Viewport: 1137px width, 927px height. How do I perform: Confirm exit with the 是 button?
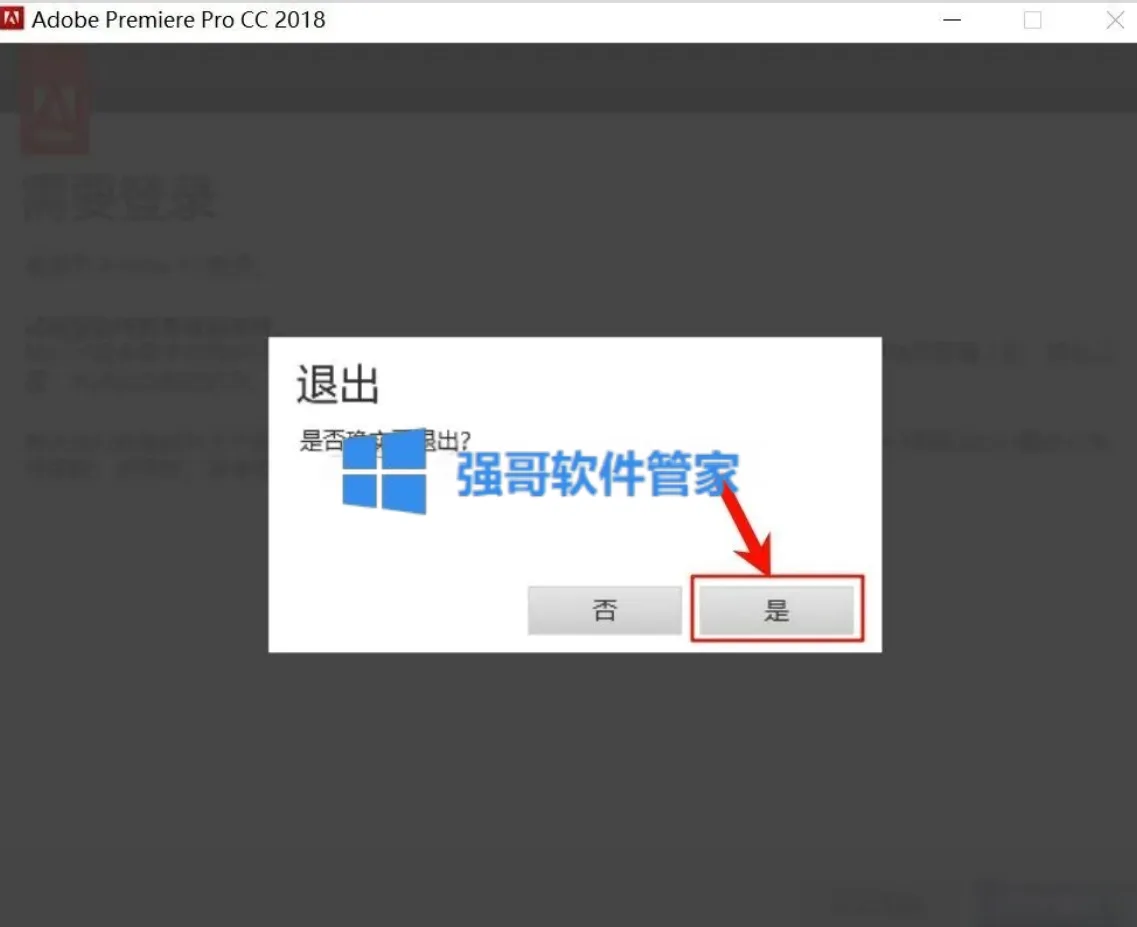click(777, 609)
